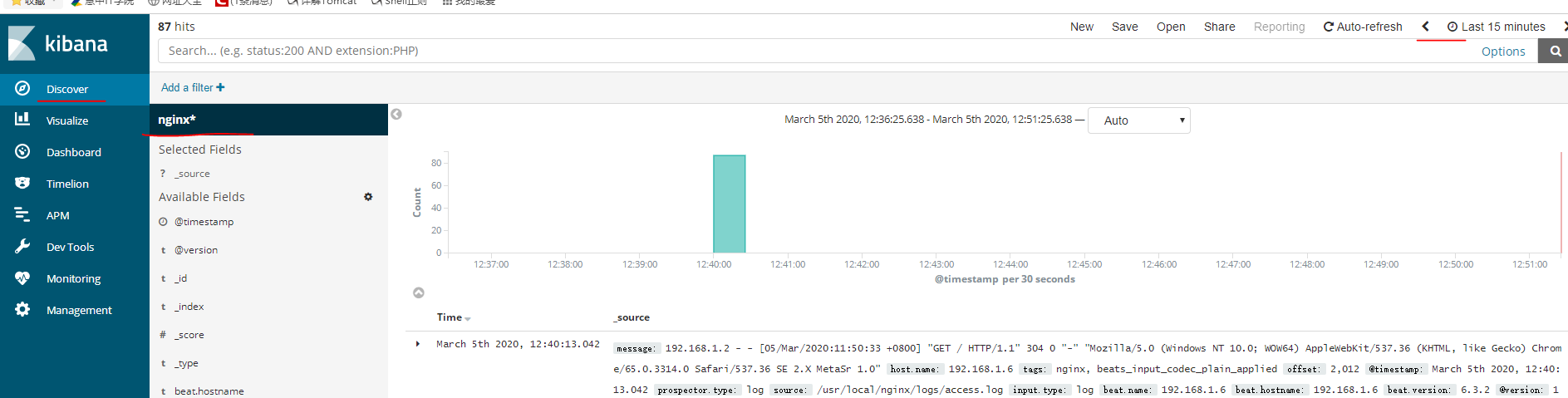Collapse the histogram chart arrow
The height and width of the screenshot is (398, 1568).
[419, 292]
